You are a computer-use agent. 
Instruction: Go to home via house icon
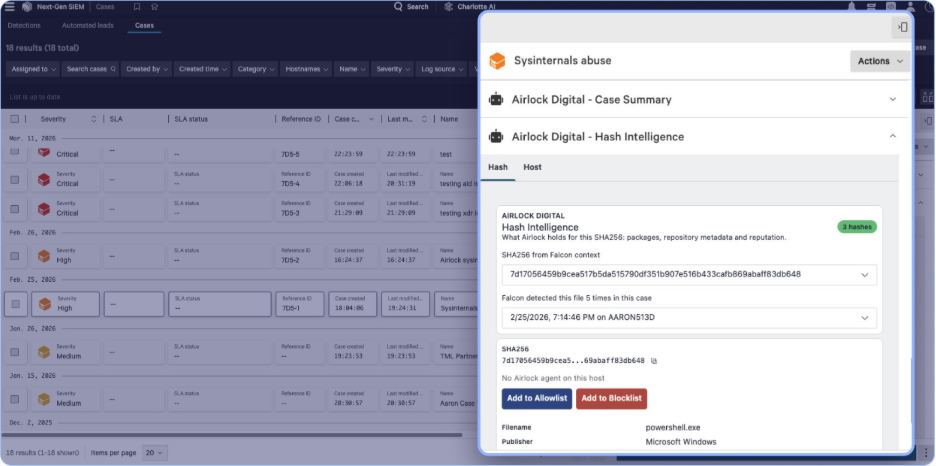point(155,7)
